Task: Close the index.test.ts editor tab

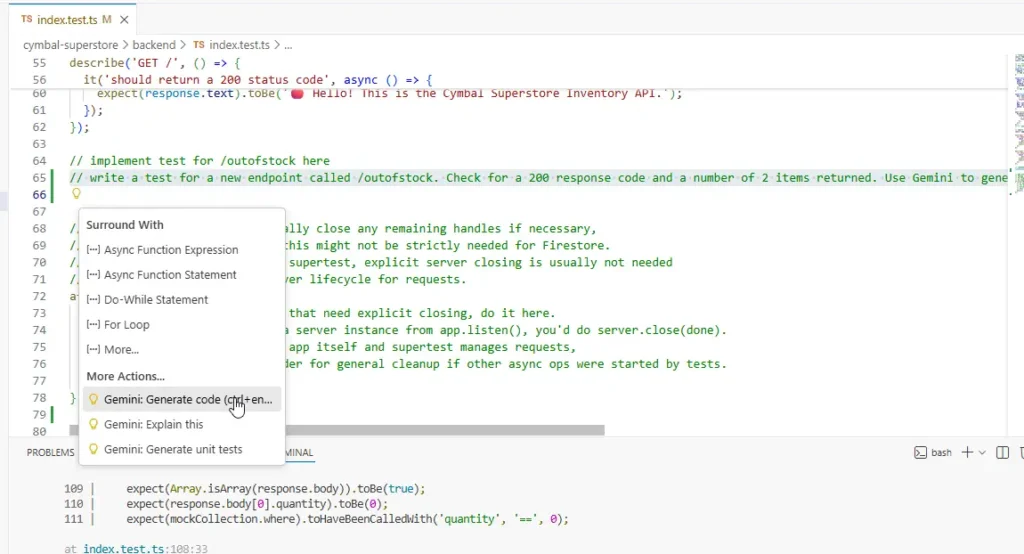Action: [124, 19]
